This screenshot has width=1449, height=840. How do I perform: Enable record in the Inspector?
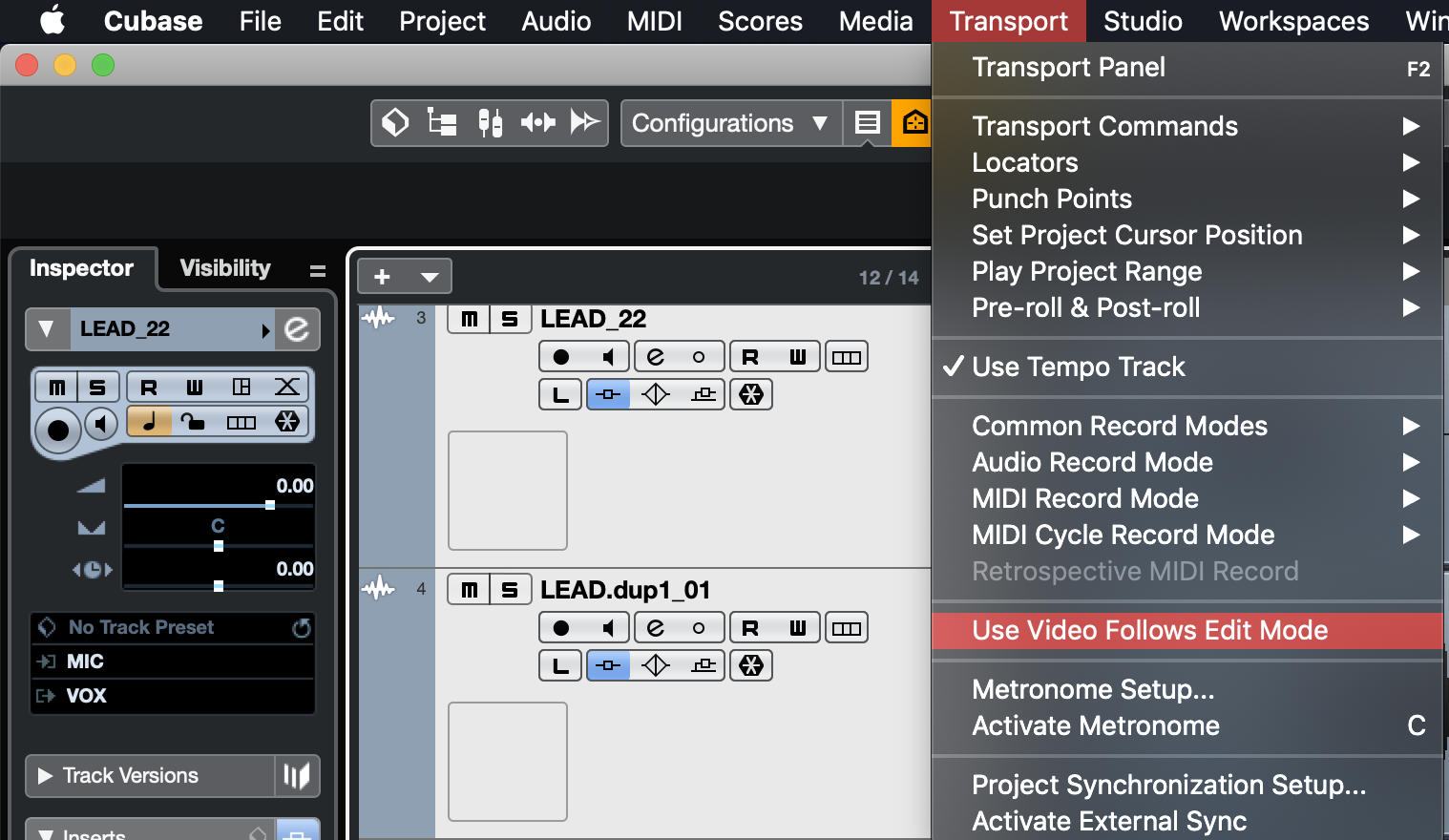point(58,430)
